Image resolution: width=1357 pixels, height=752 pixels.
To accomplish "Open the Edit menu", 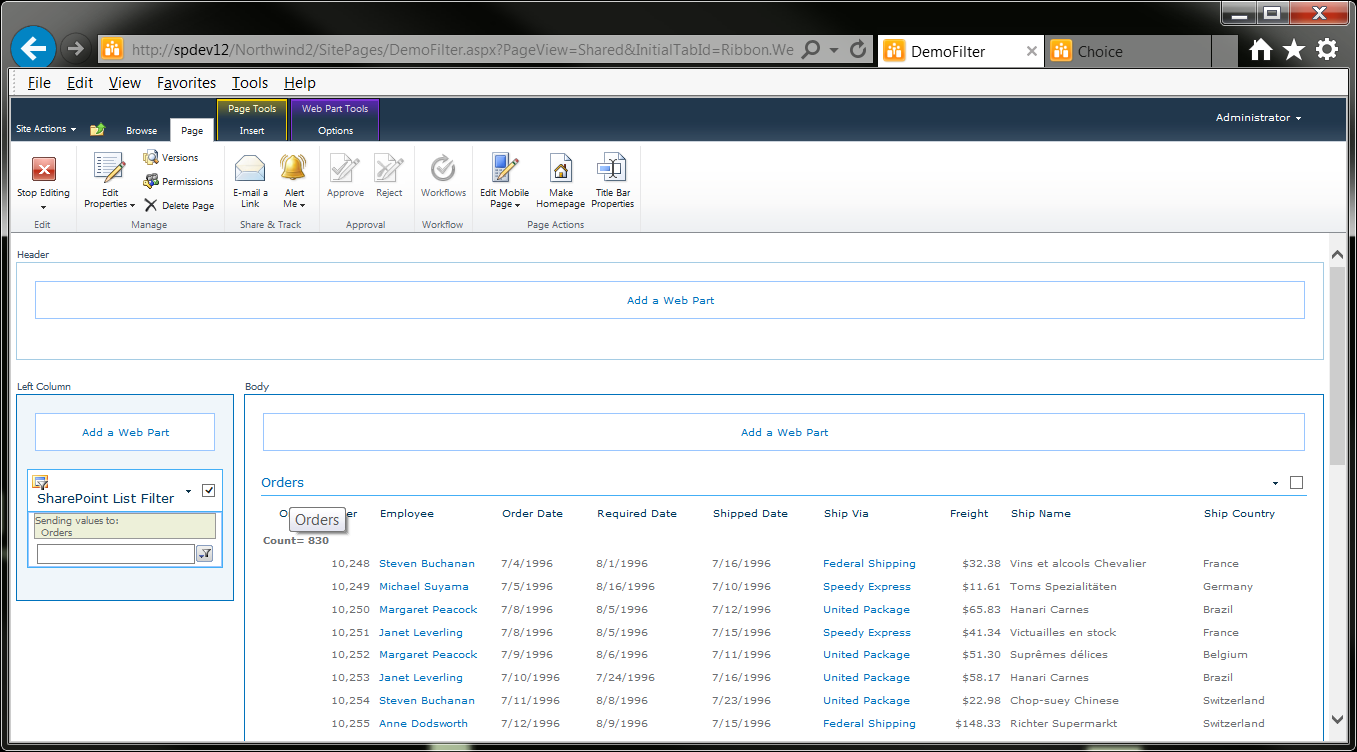I will [80, 83].
